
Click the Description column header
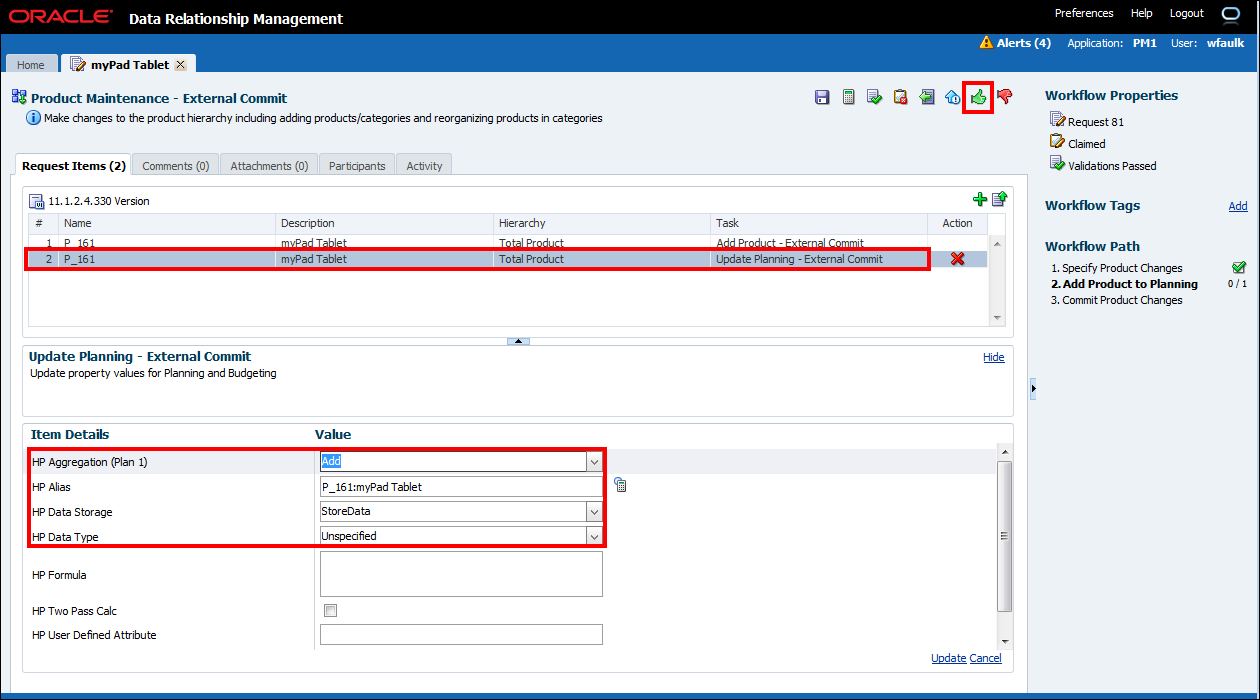[385, 223]
